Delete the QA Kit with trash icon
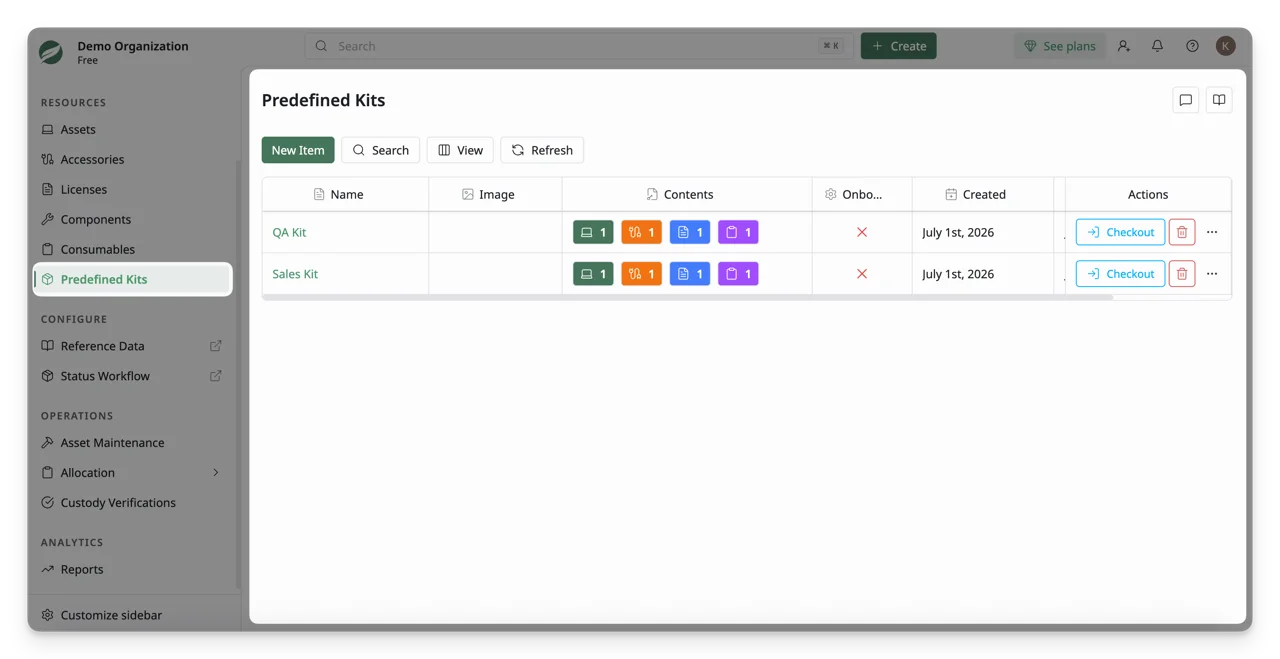Image resolution: width=1280 pixels, height=659 pixels. pos(1182,232)
